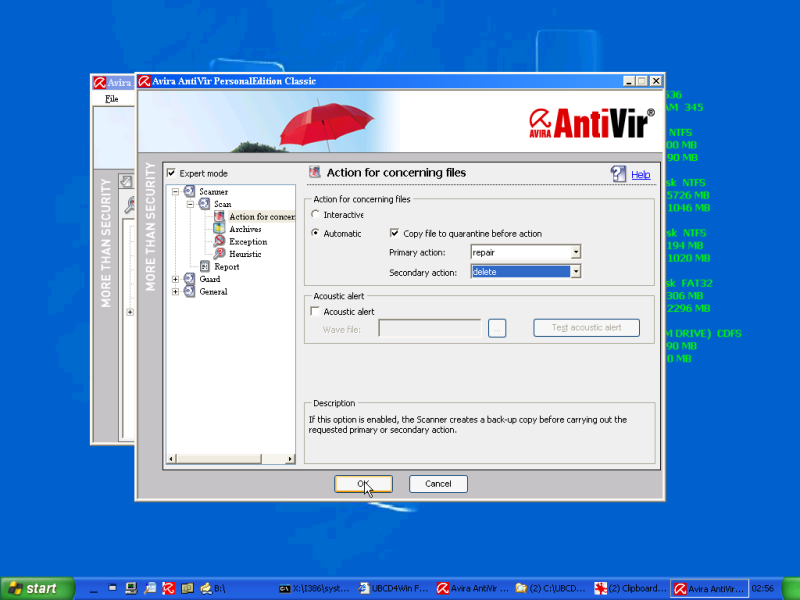Click the Heuristic tree icon
800x600 pixels.
(x=219, y=254)
